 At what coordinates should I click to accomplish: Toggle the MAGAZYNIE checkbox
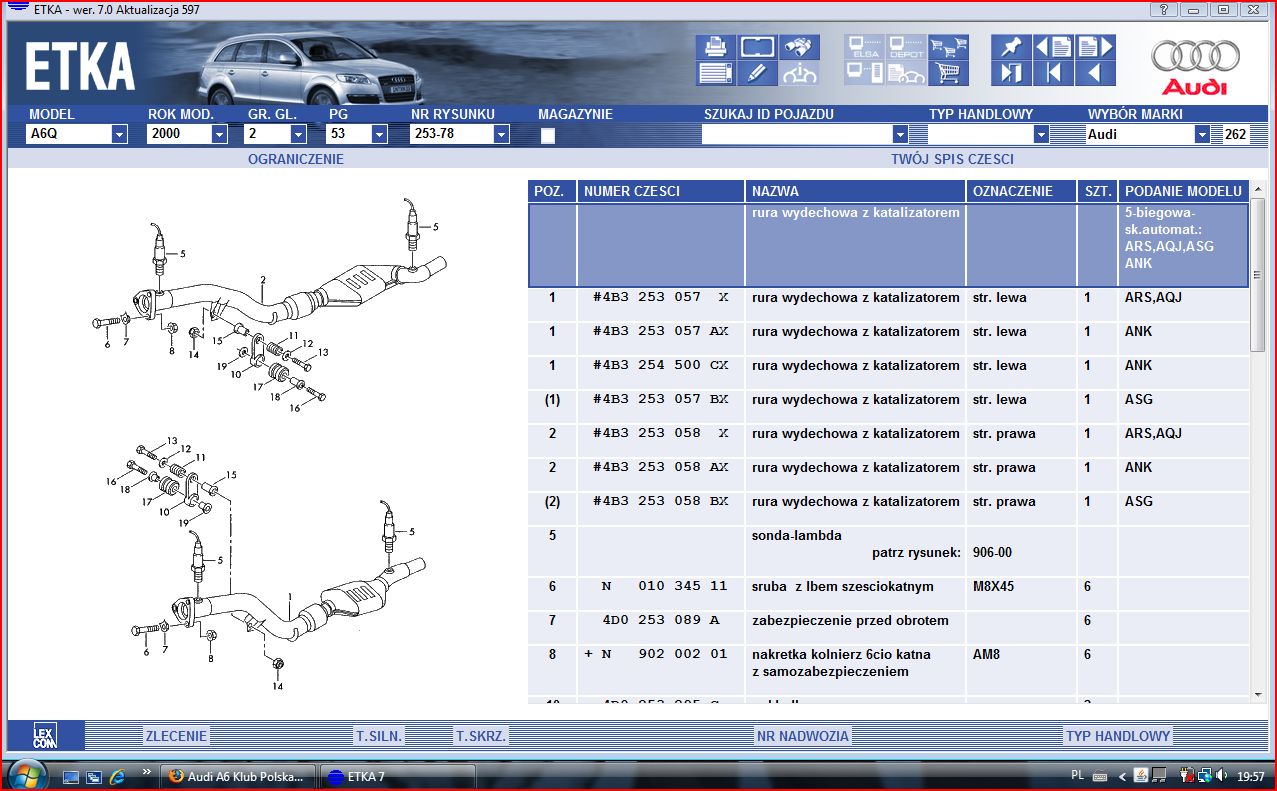[x=547, y=136]
